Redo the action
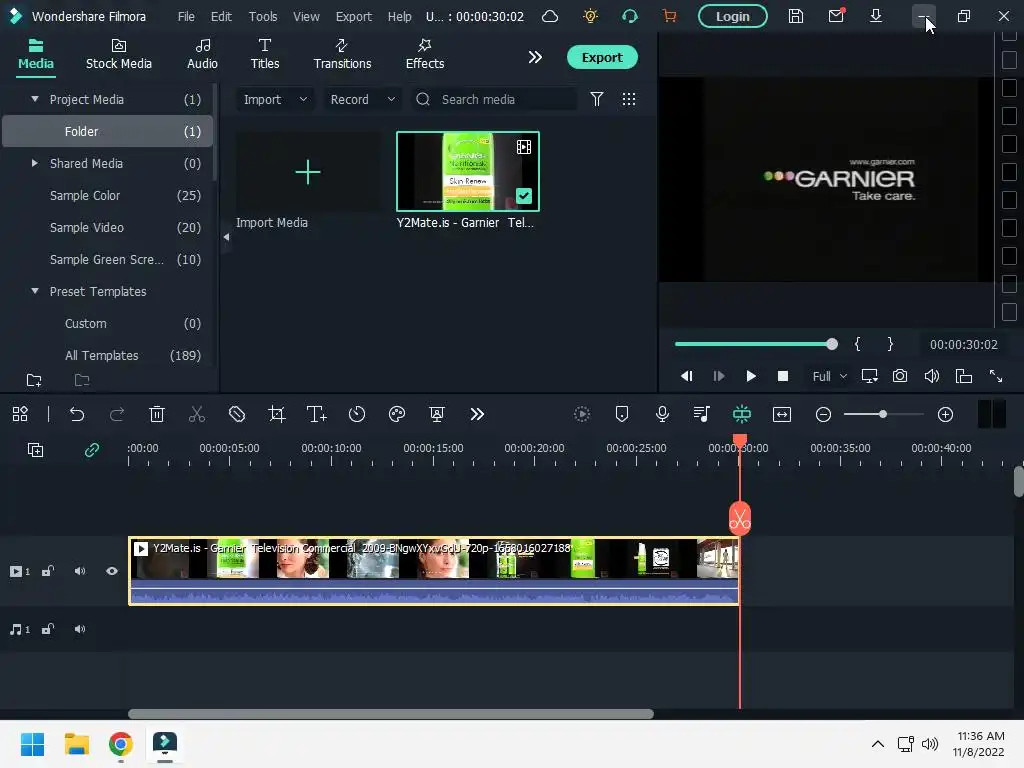Screen dimensions: 1024x768 coord(117,414)
